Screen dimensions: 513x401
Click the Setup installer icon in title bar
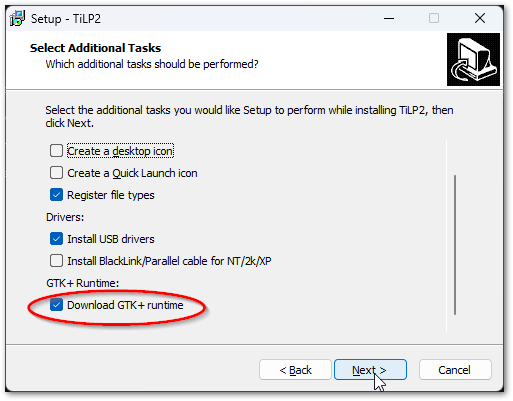point(17,18)
